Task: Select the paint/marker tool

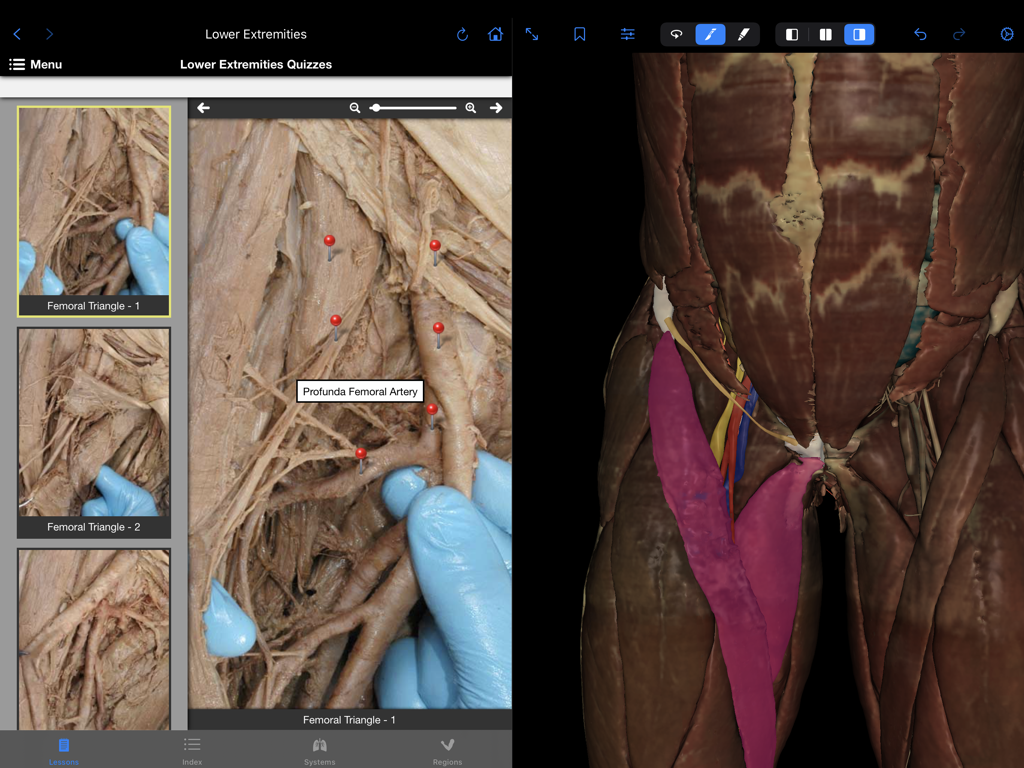Action: click(x=744, y=34)
